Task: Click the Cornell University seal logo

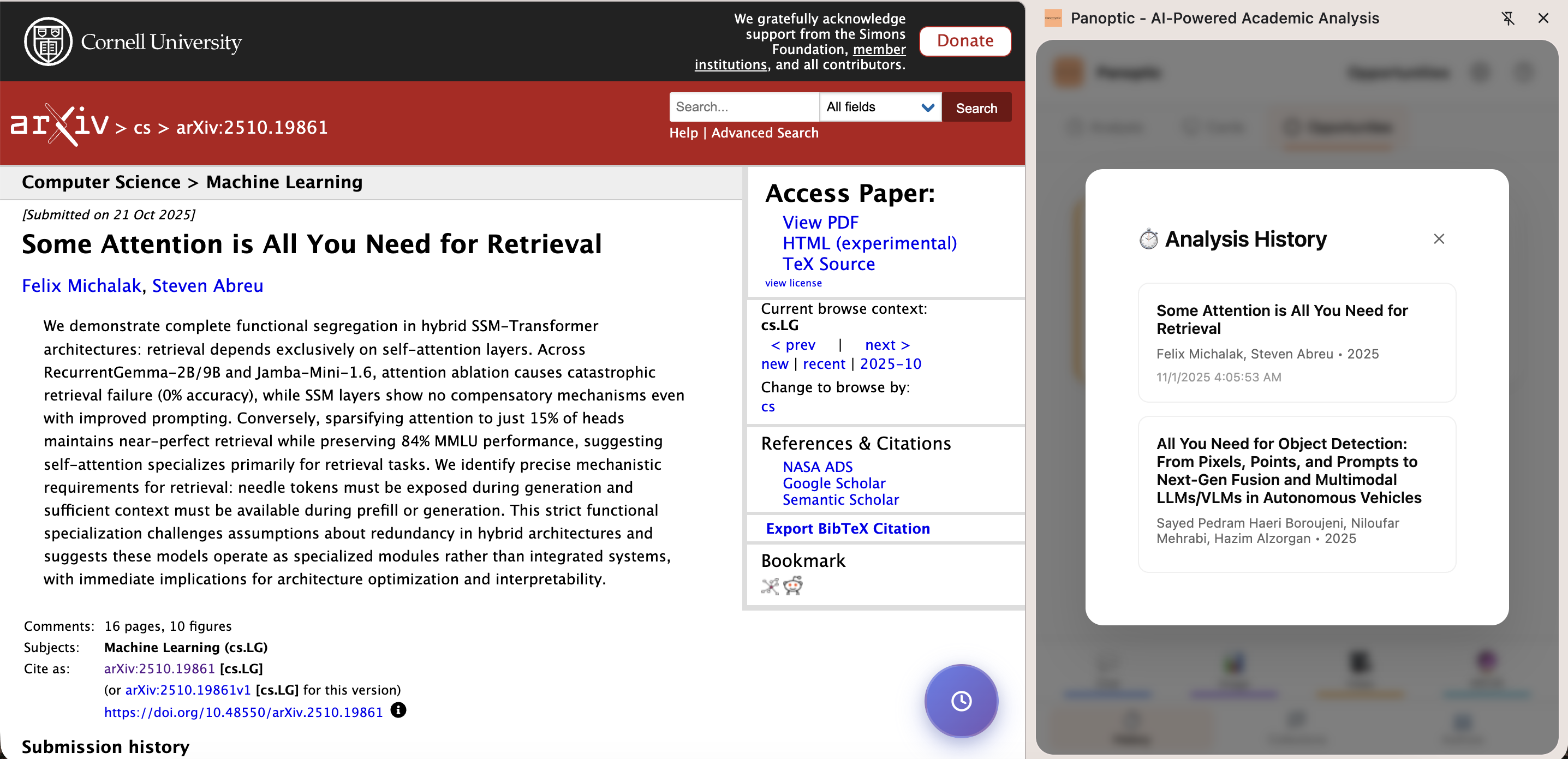Action: 47,41
